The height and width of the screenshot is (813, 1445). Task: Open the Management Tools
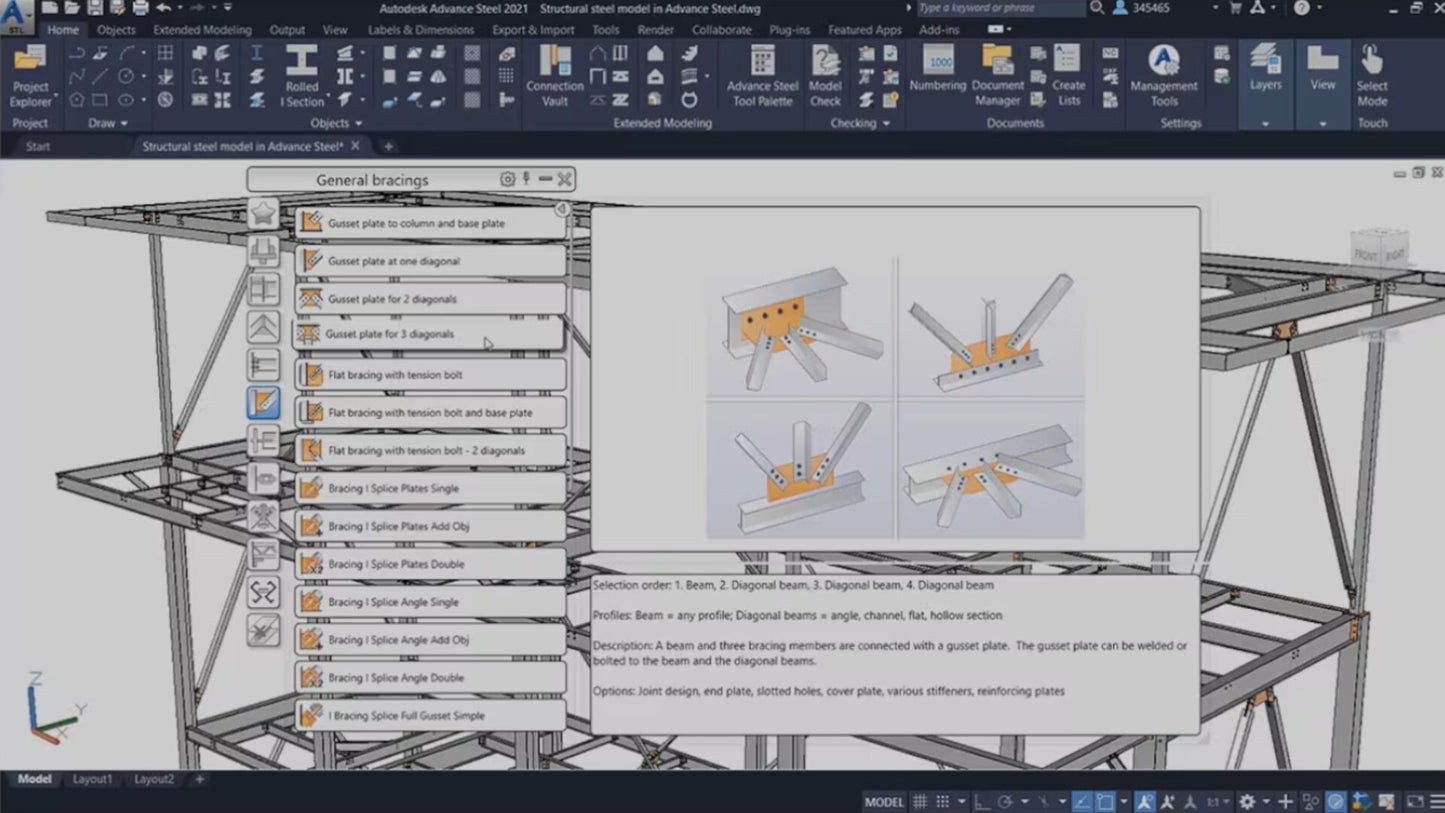1164,77
